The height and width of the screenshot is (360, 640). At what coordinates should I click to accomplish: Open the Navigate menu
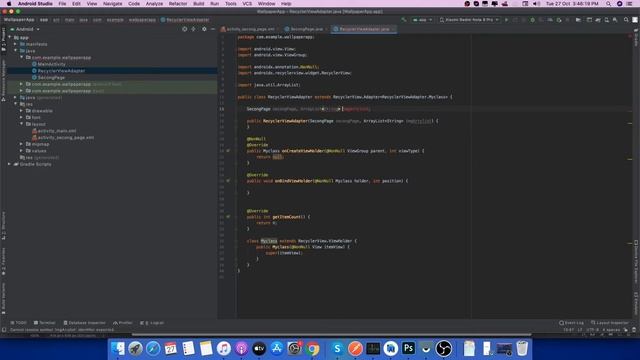click(112, 4)
